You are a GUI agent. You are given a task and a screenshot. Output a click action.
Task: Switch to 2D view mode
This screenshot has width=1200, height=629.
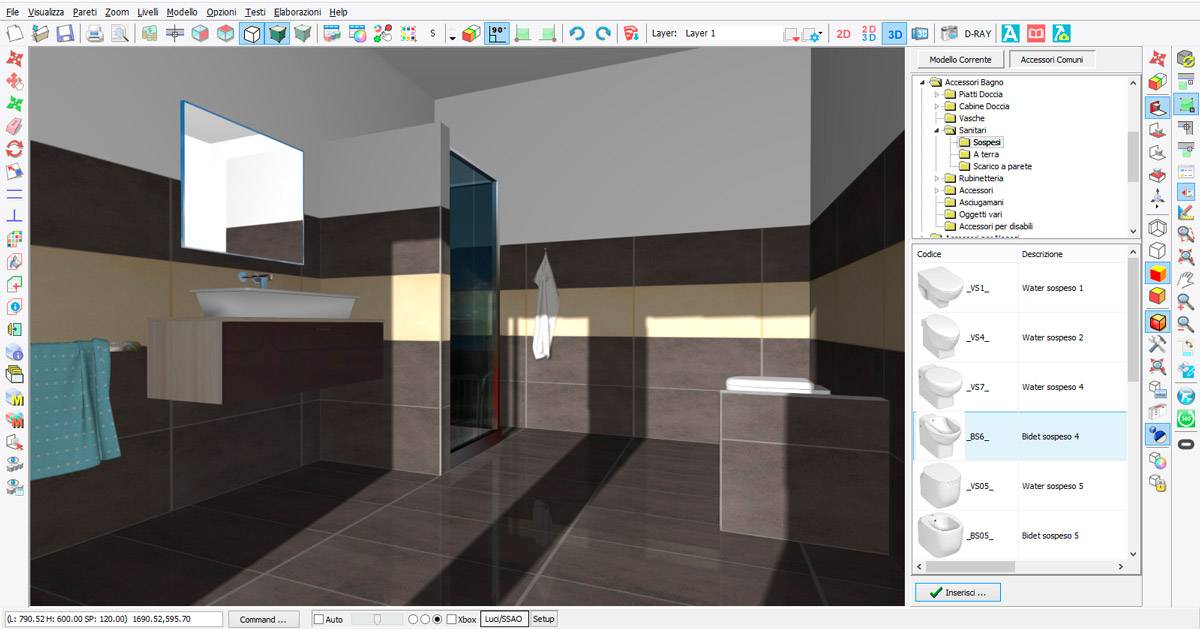(844, 33)
